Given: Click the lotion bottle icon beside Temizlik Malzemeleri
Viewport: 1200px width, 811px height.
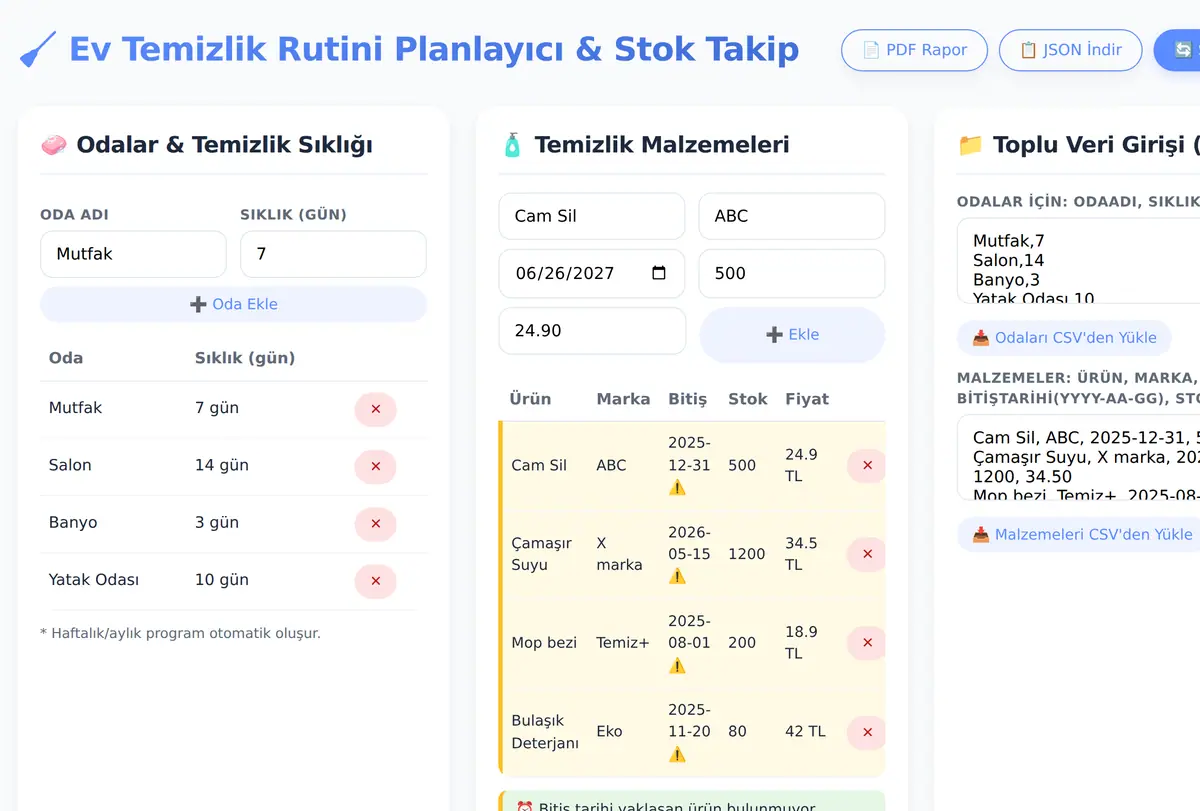Looking at the screenshot, I should coord(511,145).
